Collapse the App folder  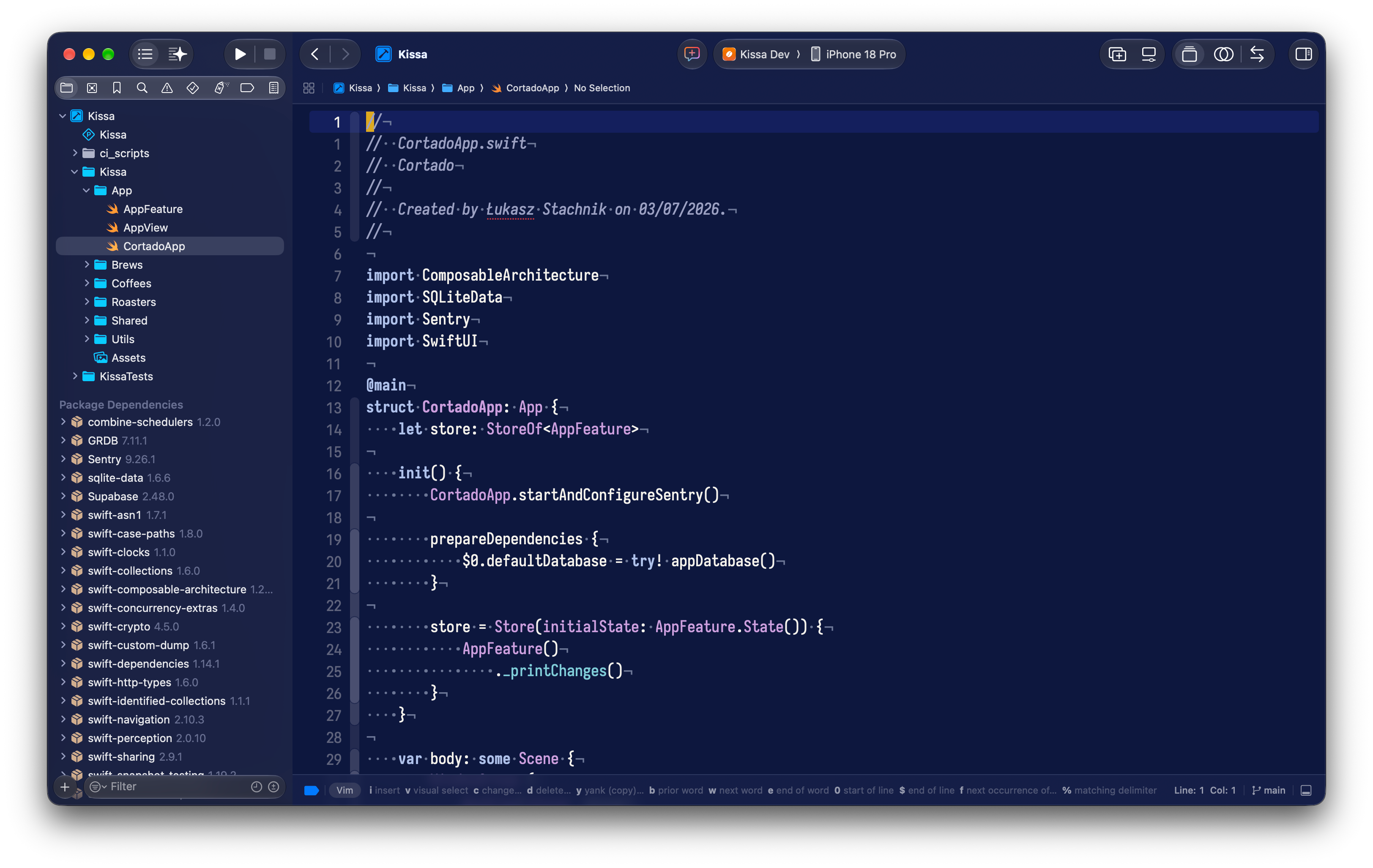click(86, 190)
